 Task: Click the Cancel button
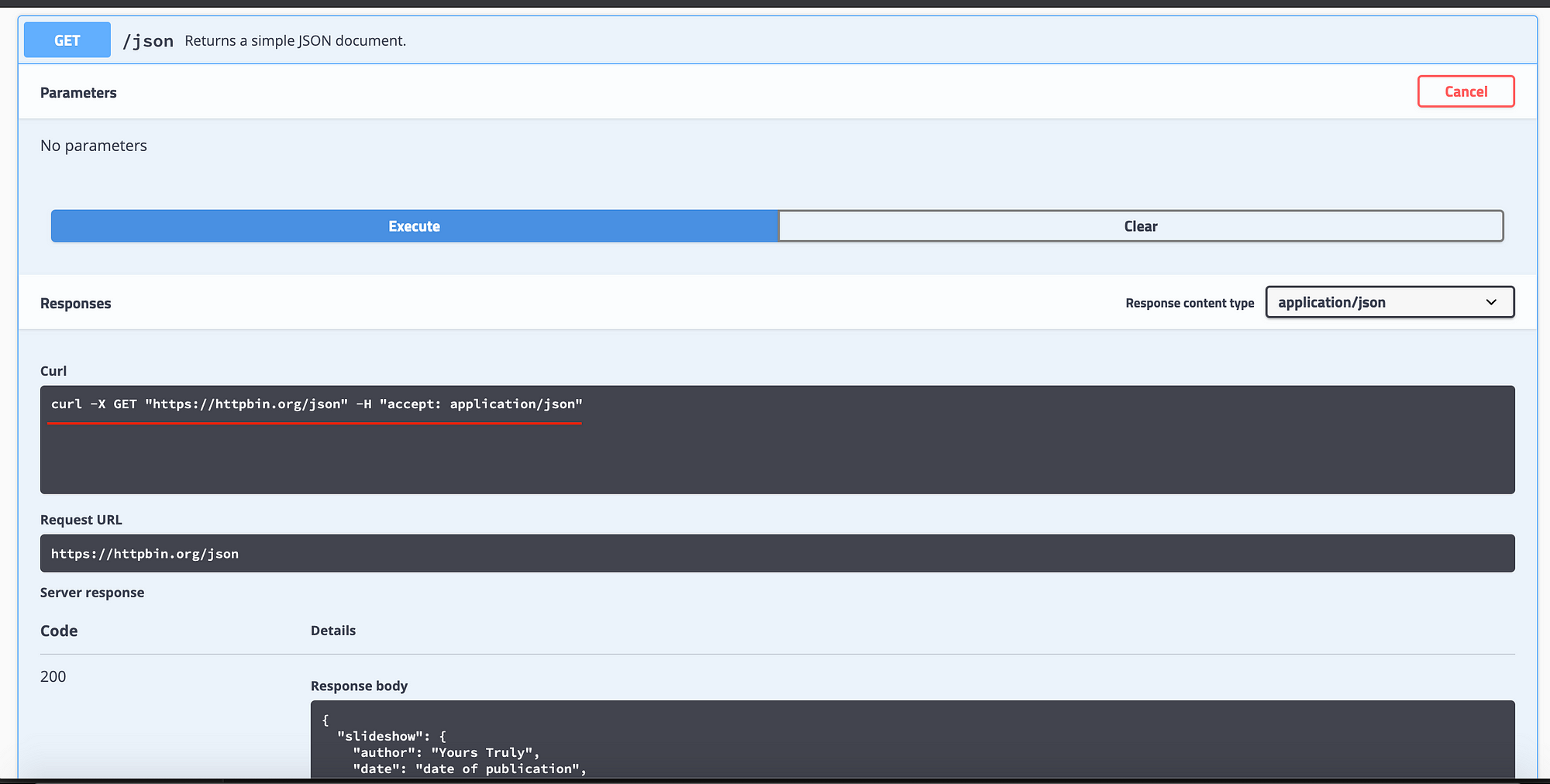(x=1466, y=91)
